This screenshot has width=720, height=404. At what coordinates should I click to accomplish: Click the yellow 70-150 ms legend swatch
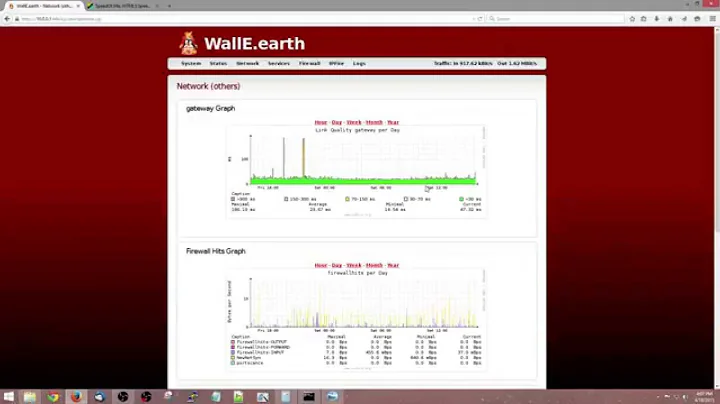[x=347, y=199]
